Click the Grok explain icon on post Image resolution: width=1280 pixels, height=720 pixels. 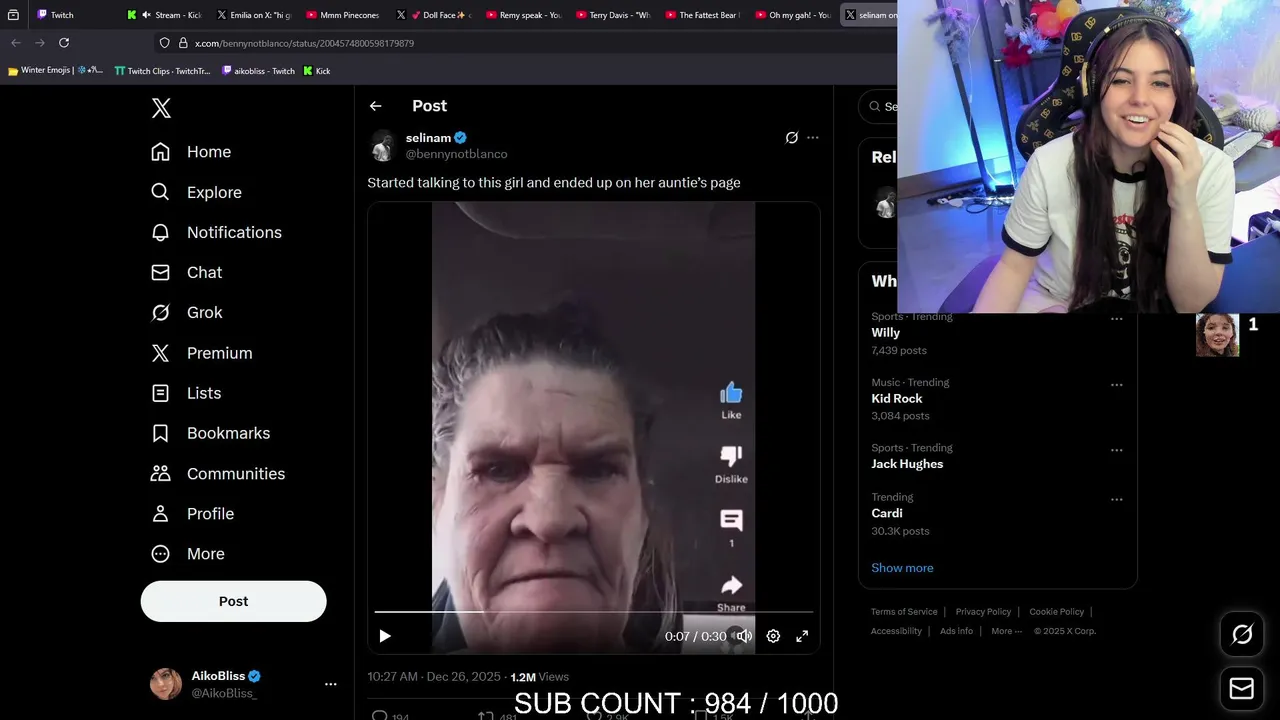[791, 138]
